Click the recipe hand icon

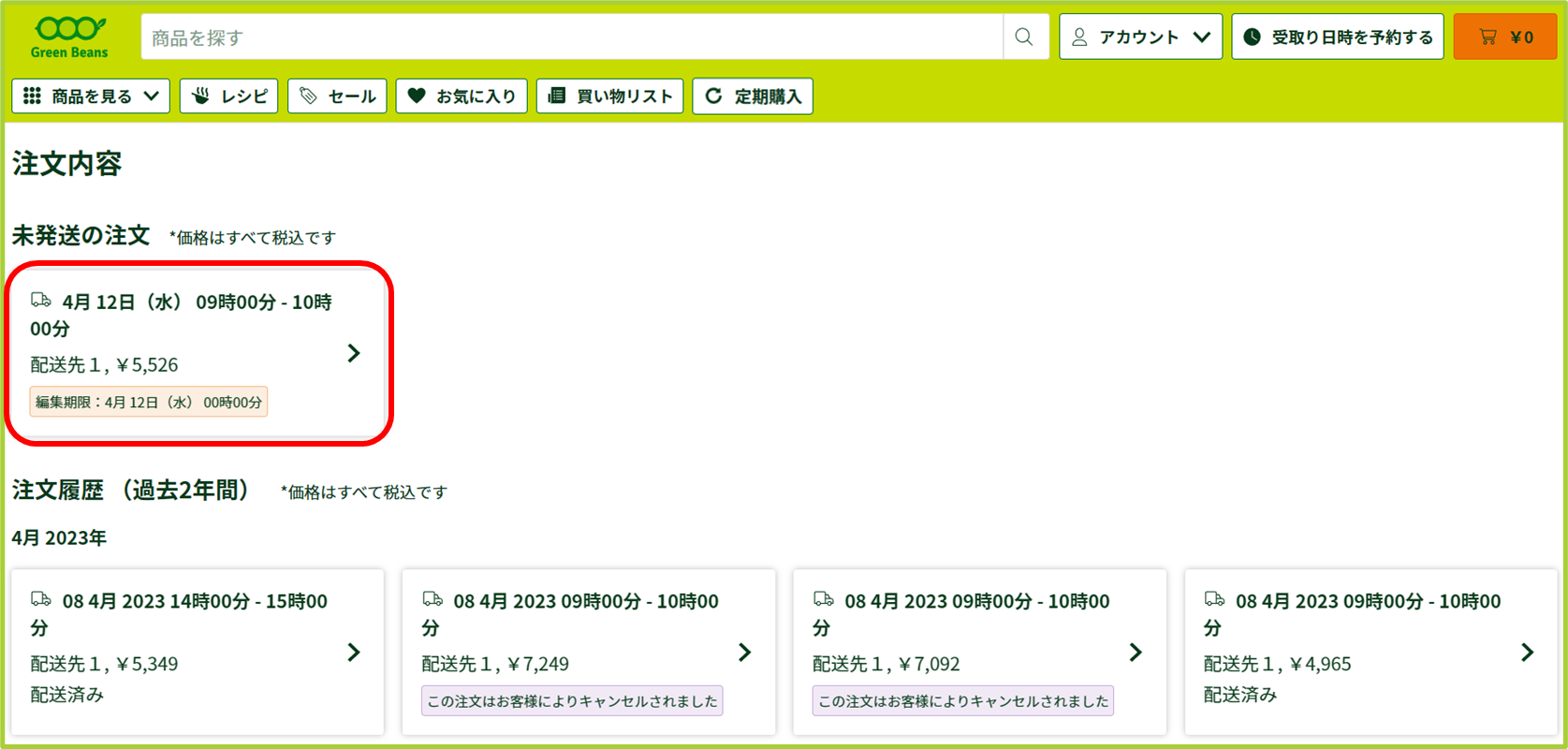tap(200, 95)
